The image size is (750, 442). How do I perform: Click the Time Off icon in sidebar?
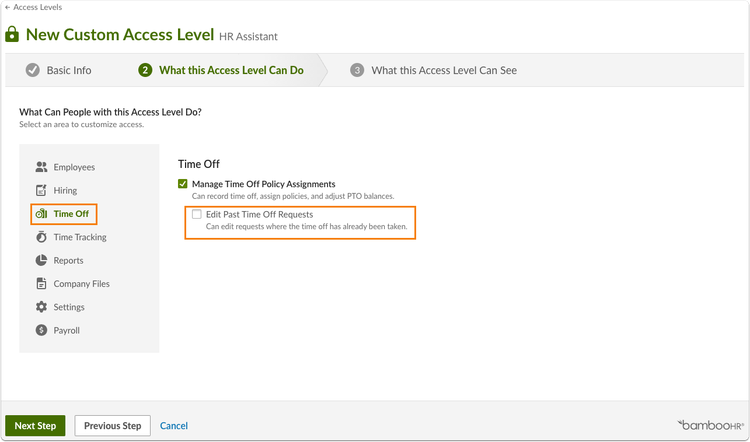[x=42, y=214]
